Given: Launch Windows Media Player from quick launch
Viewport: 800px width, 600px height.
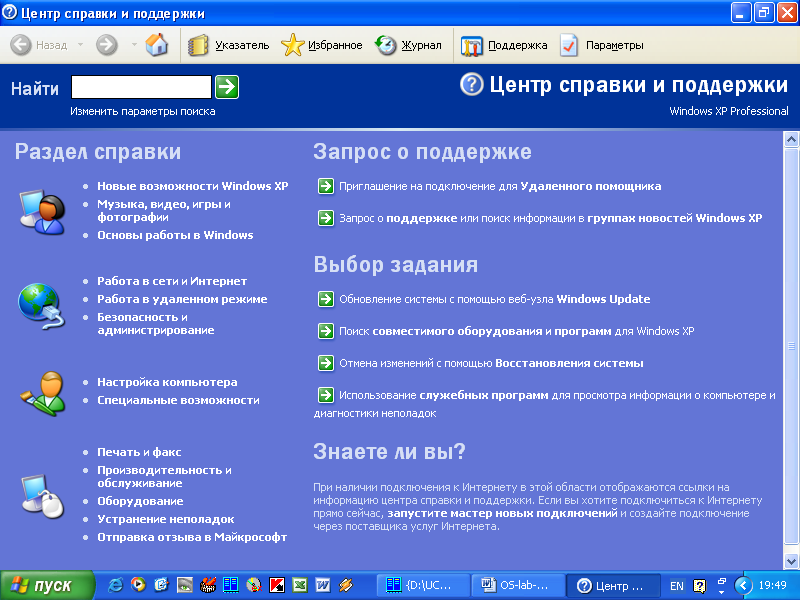Looking at the screenshot, I should pos(138,585).
